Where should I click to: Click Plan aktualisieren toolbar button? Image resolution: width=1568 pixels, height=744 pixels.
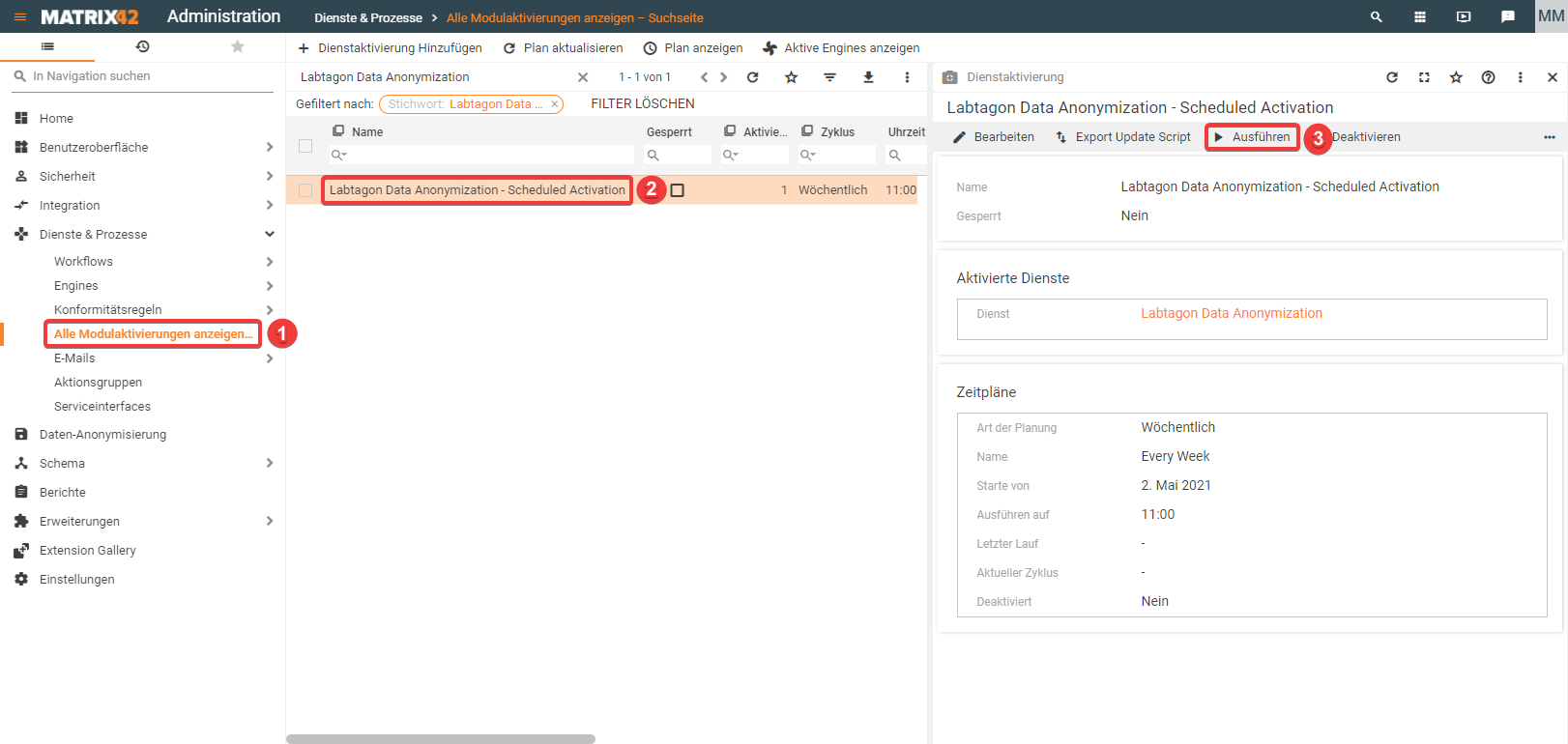point(564,48)
